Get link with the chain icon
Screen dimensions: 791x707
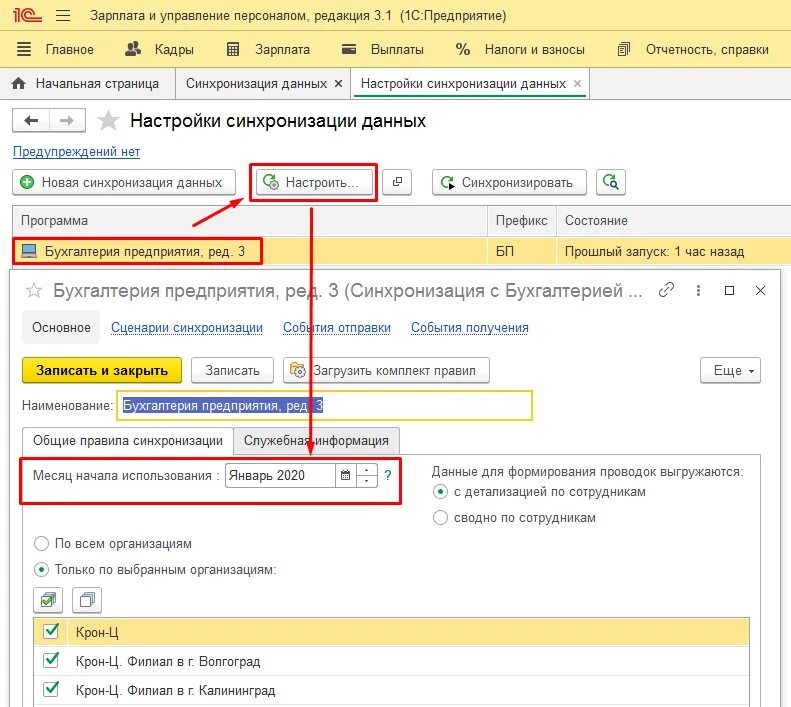[666, 290]
